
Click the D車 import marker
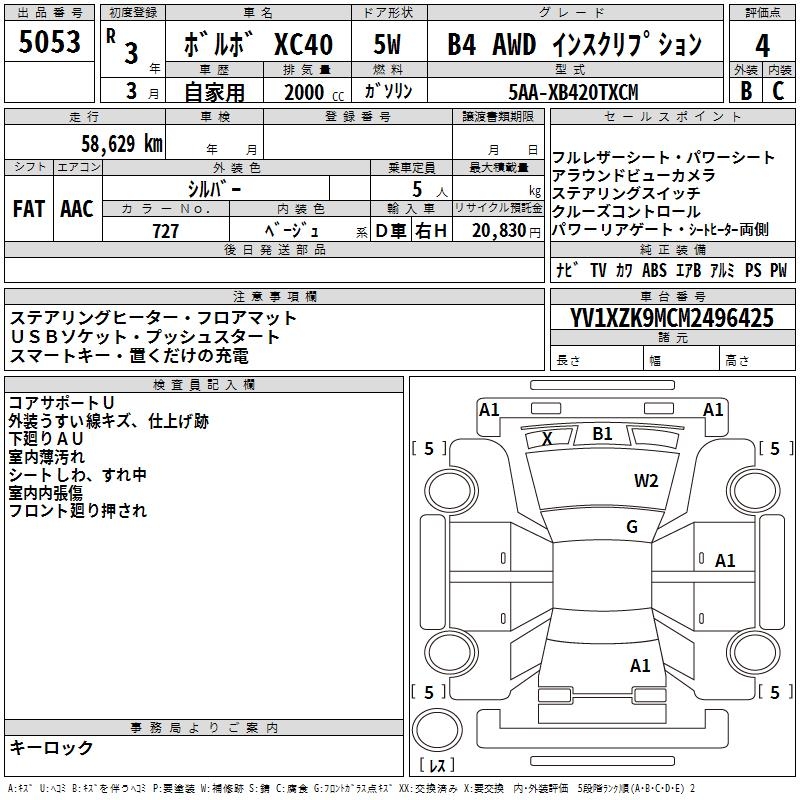point(390,231)
